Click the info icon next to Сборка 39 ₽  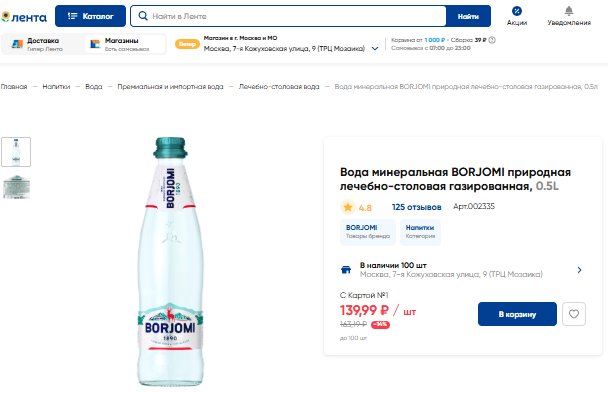point(492,40)
